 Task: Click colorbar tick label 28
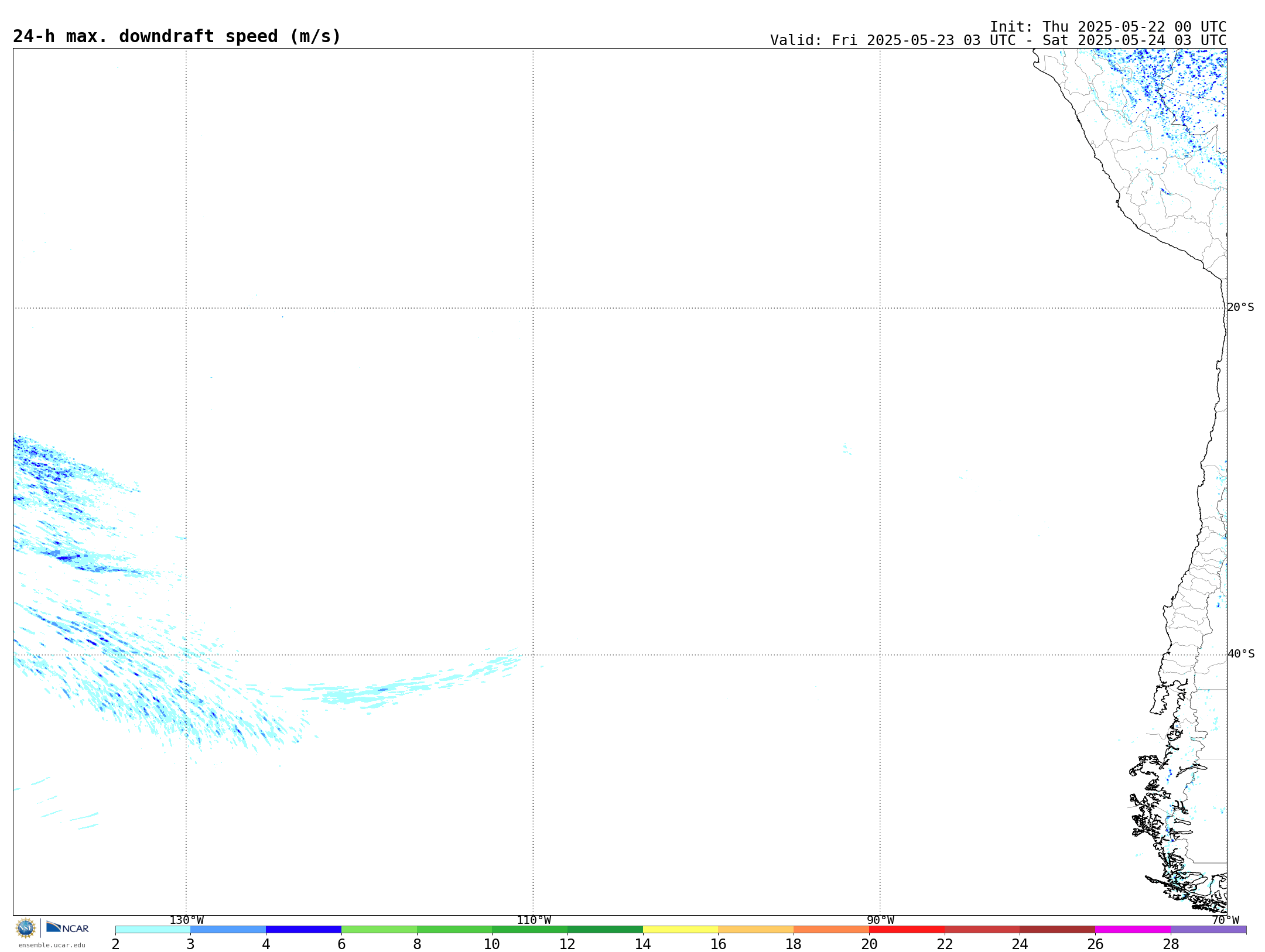pyautogui.click(x=1171, y=944)
